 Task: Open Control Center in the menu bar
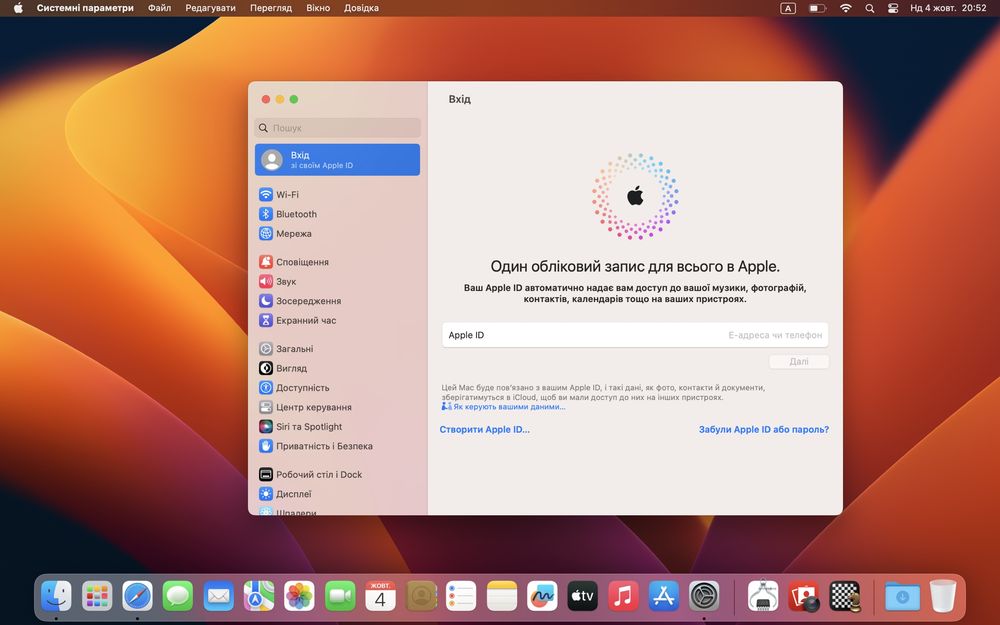click(x=893, y=8)
